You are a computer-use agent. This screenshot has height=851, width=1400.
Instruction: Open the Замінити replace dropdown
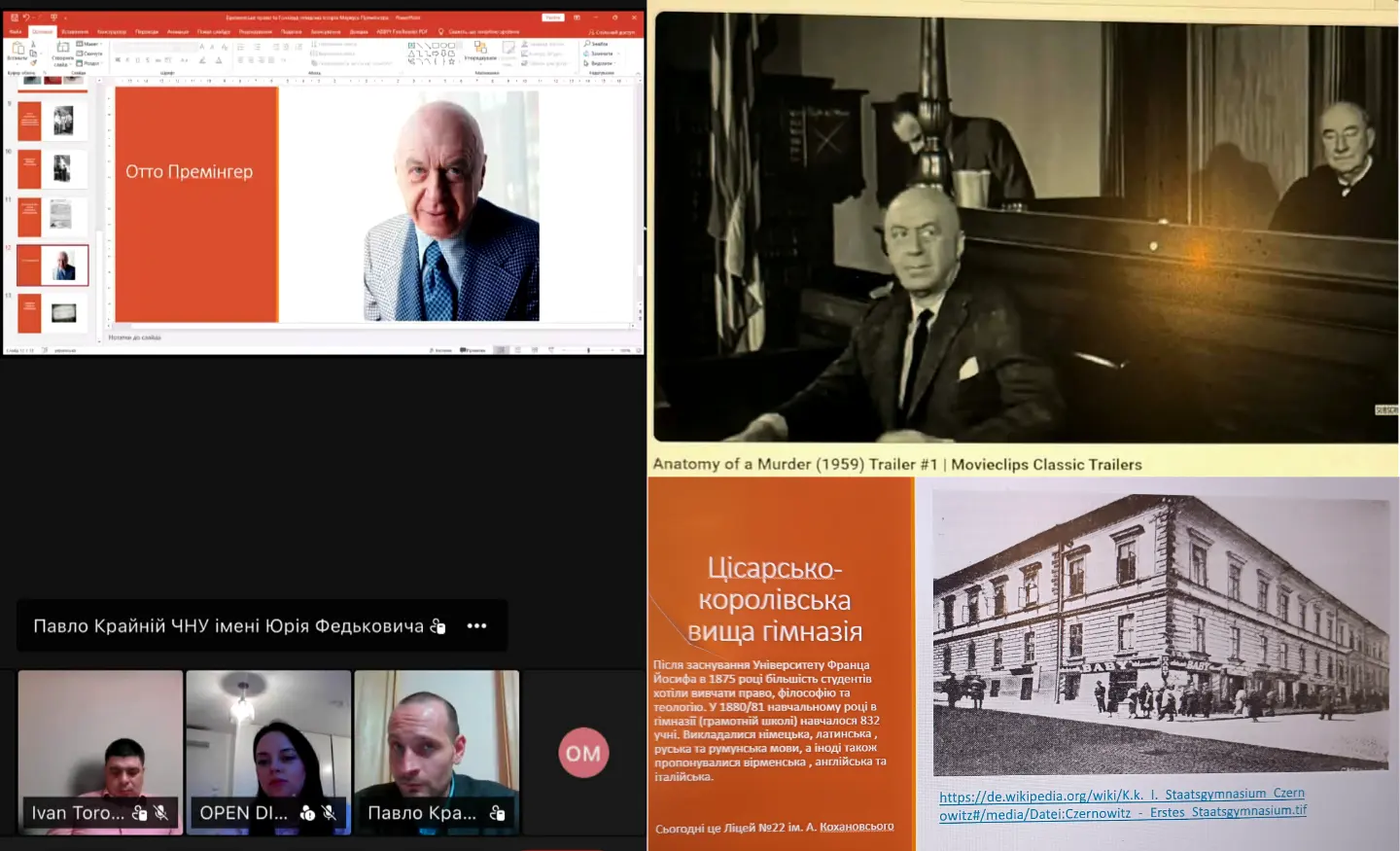[602, 53]
